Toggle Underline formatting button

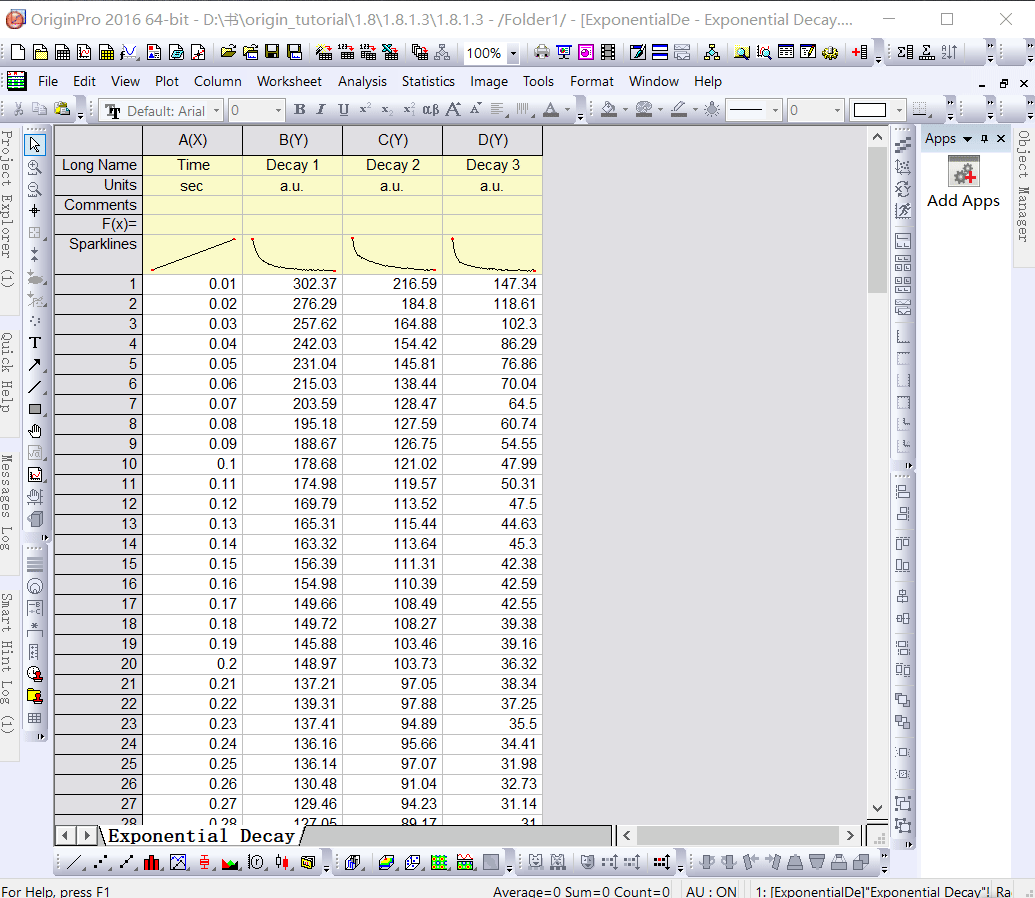[x=343, y=110]
